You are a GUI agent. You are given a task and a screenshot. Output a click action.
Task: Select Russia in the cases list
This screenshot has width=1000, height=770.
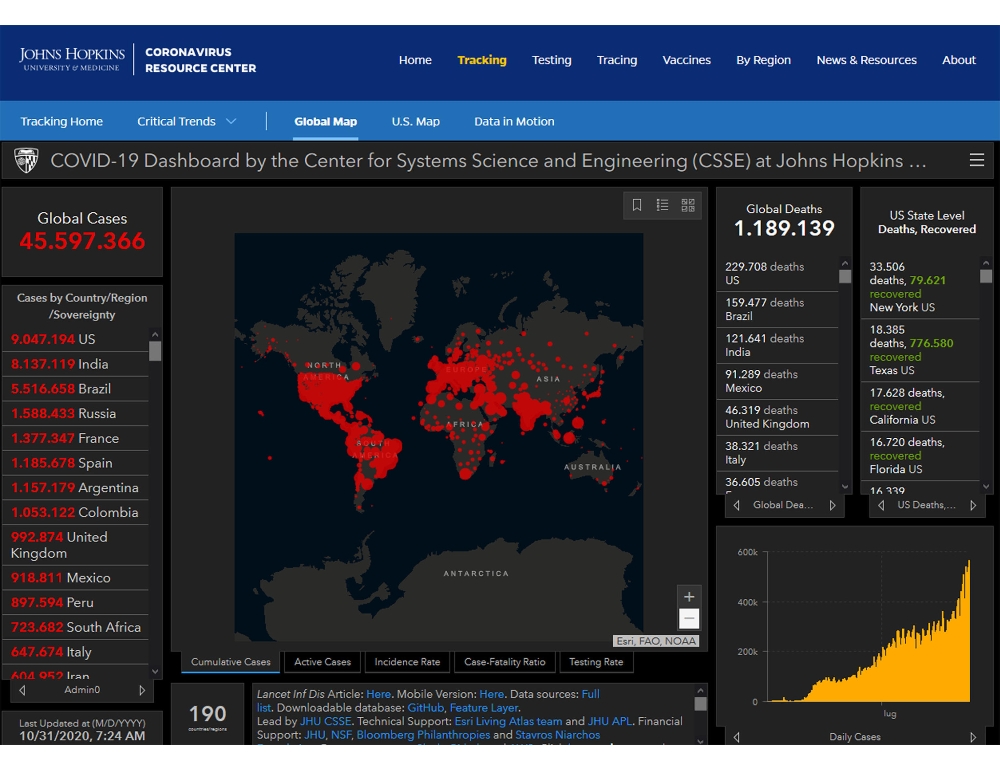[76, 413]
